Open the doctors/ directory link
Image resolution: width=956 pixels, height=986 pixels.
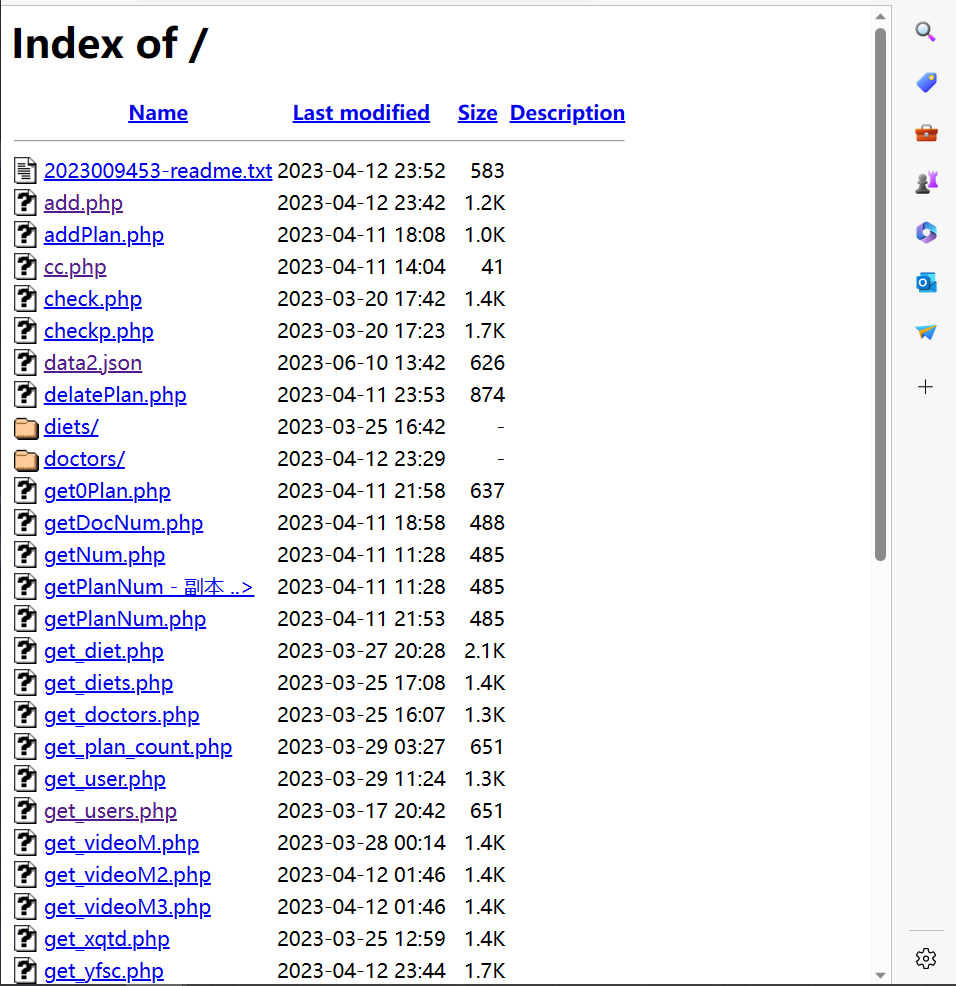click(84, 459)
